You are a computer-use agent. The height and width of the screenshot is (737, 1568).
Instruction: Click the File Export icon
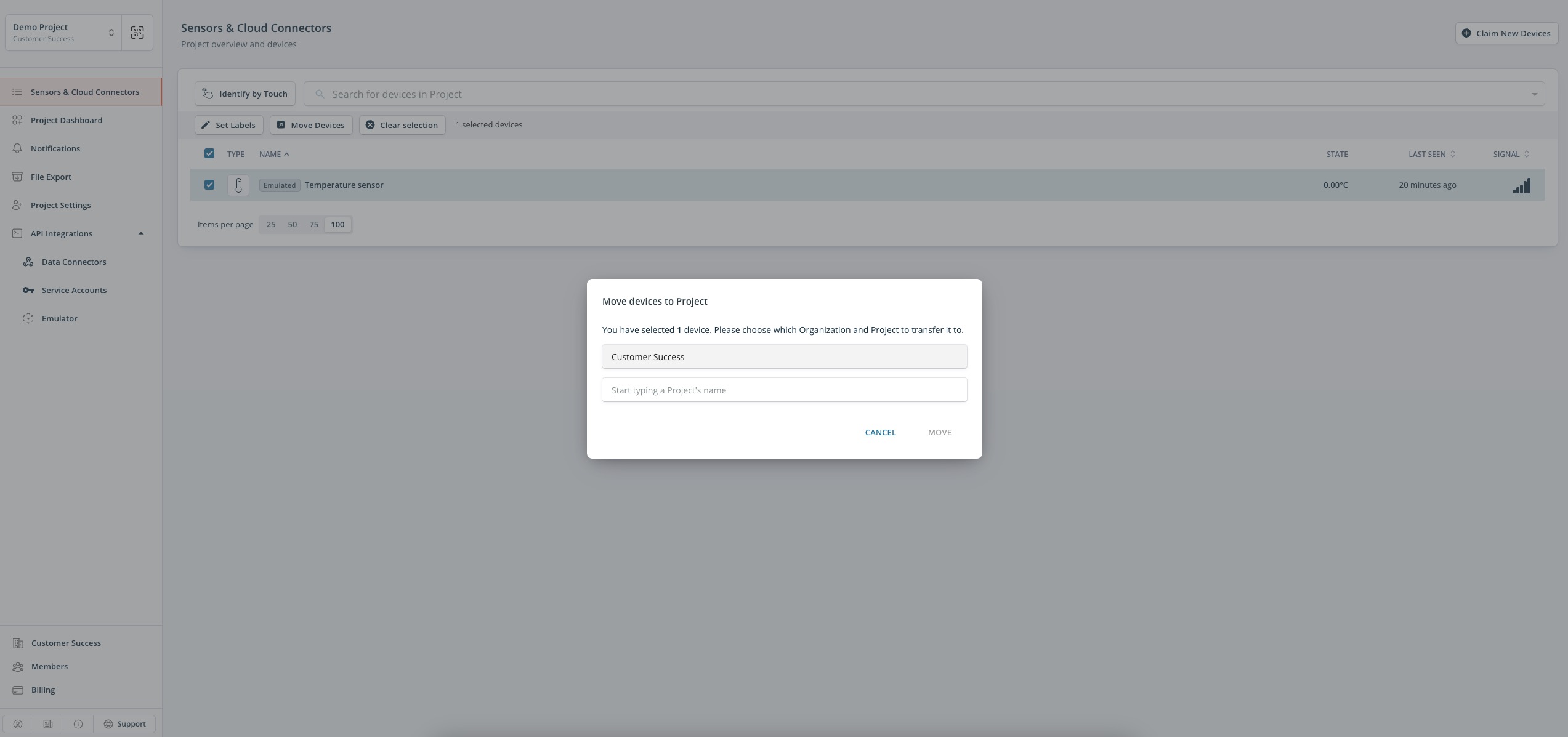(17, 177)
